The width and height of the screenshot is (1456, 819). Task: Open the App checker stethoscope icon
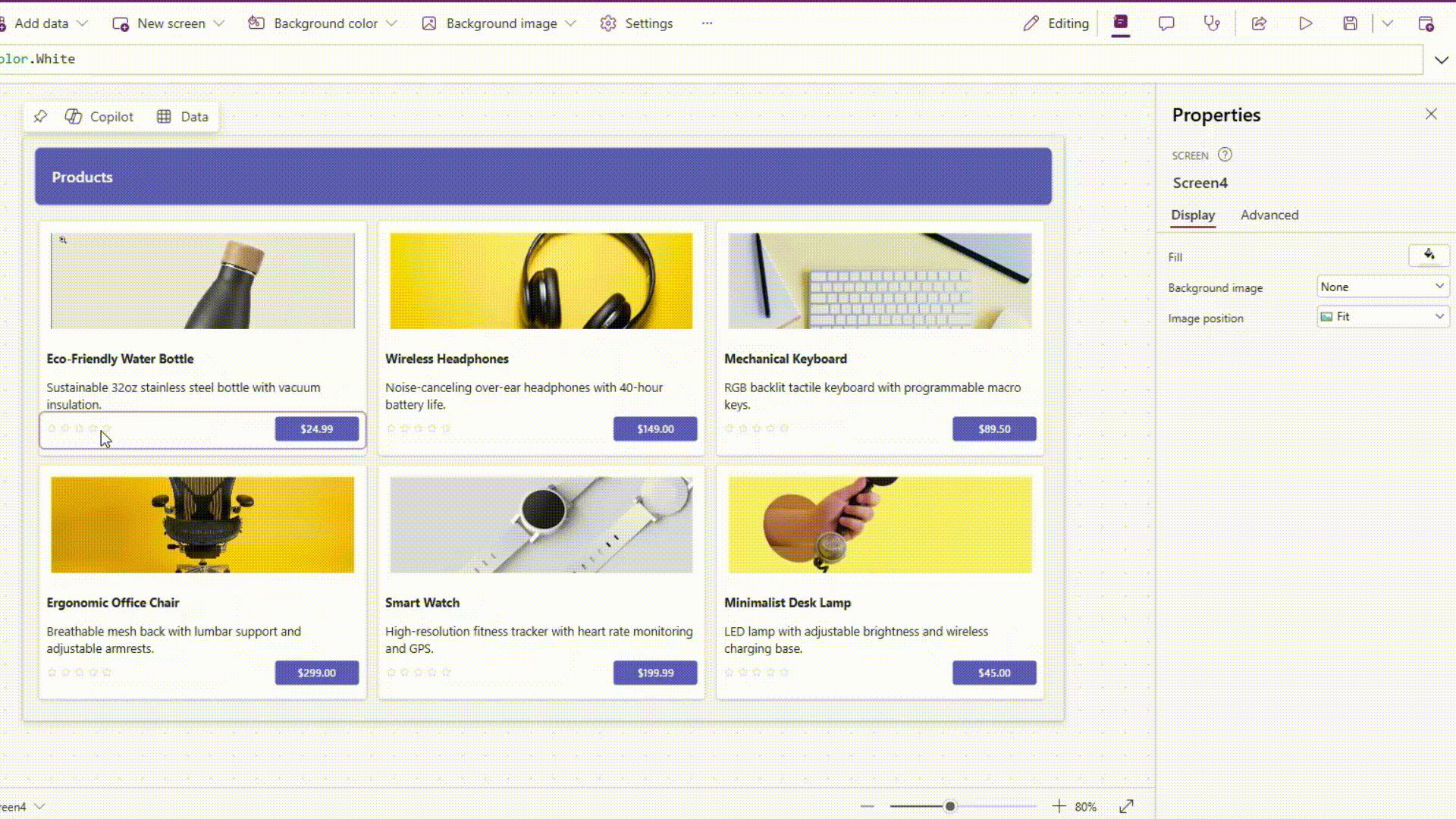tap(1212, 24)
